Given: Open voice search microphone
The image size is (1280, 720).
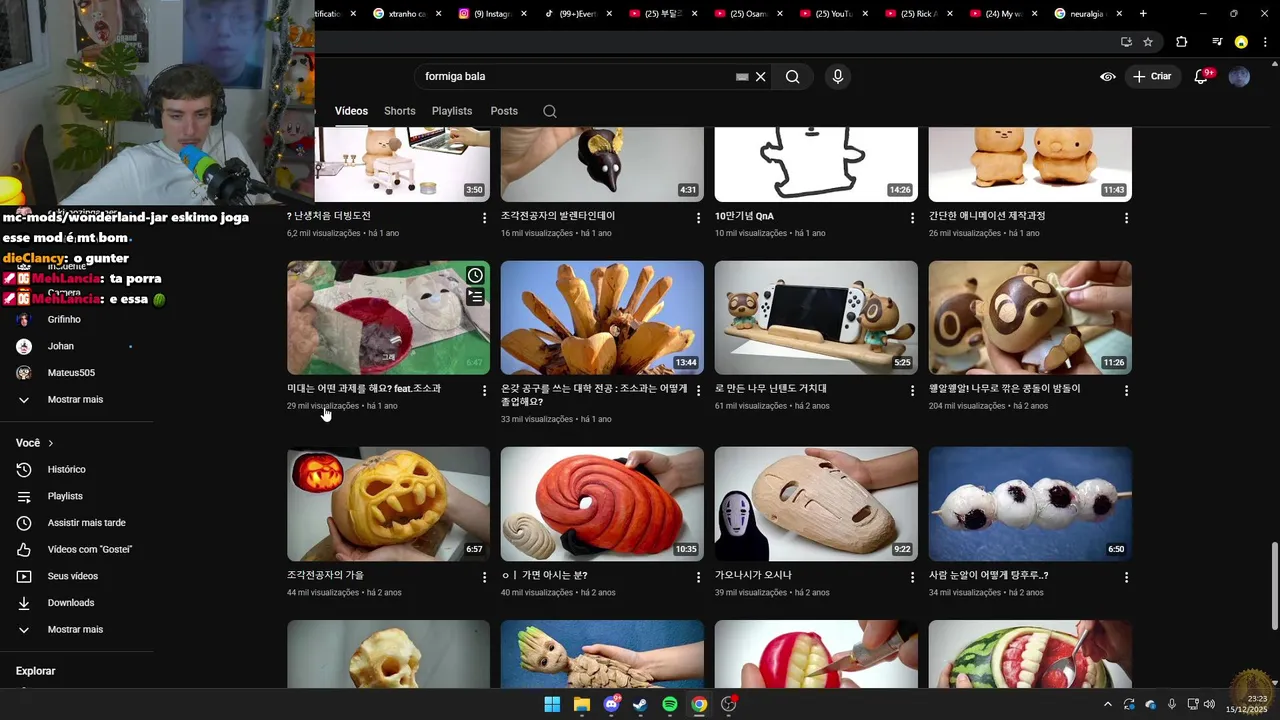Looking at the screenshot, I should click(x=838, y=76).
